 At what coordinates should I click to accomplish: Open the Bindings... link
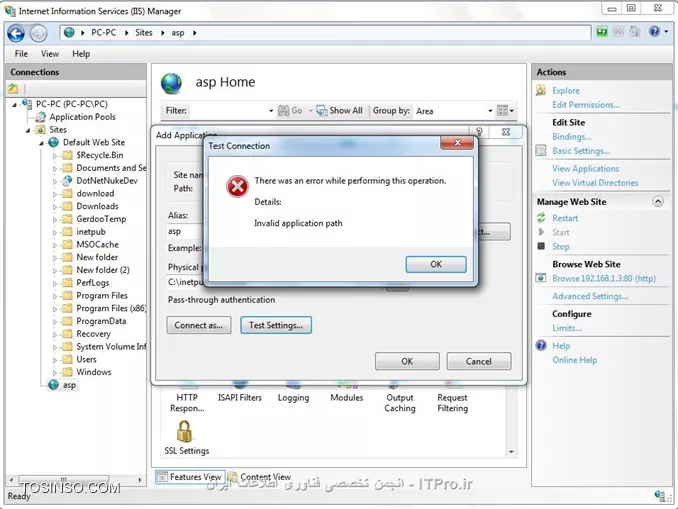(572, 137)
